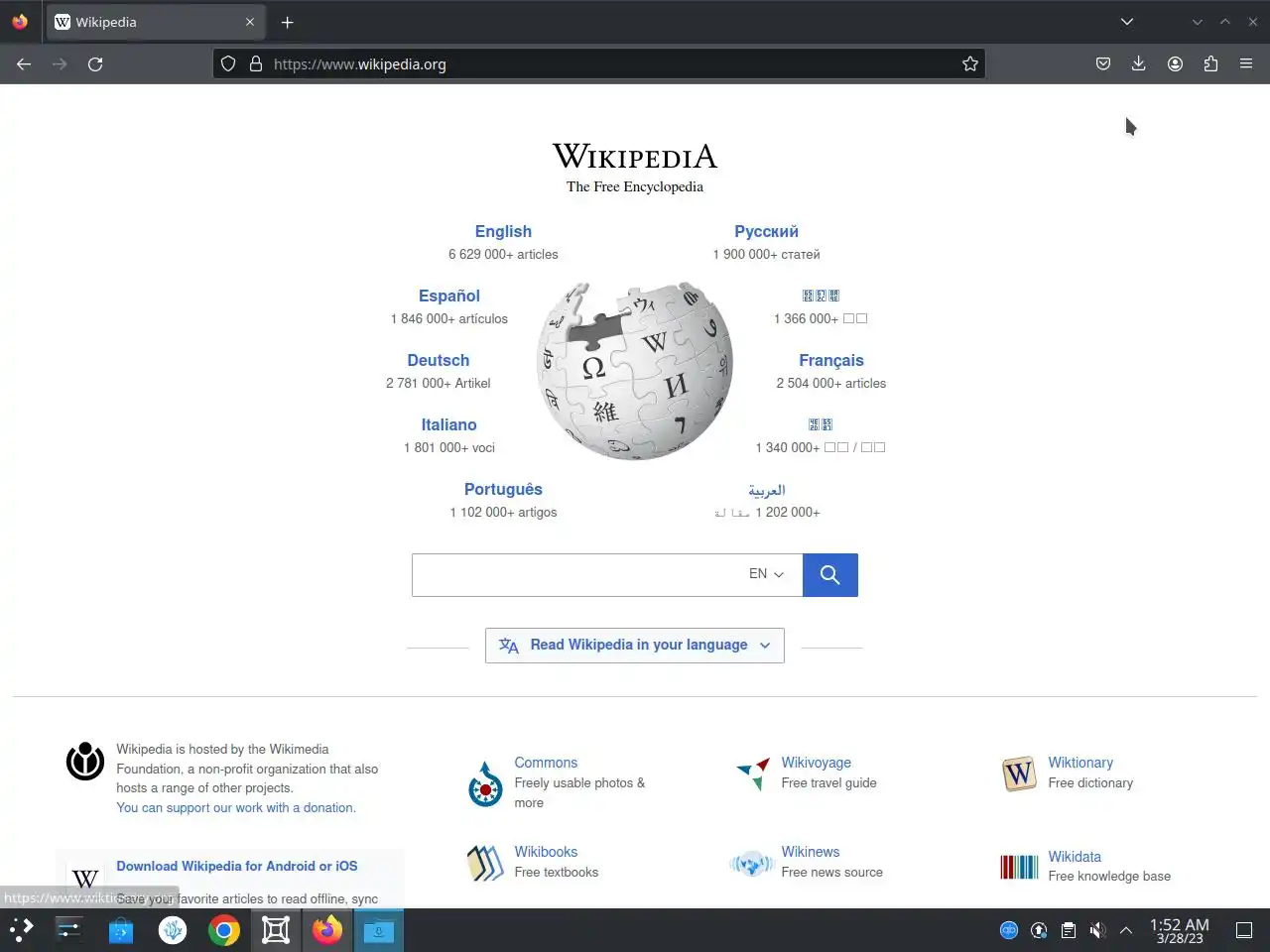Open the application launcher in taskbar

[x=22, y=930]
